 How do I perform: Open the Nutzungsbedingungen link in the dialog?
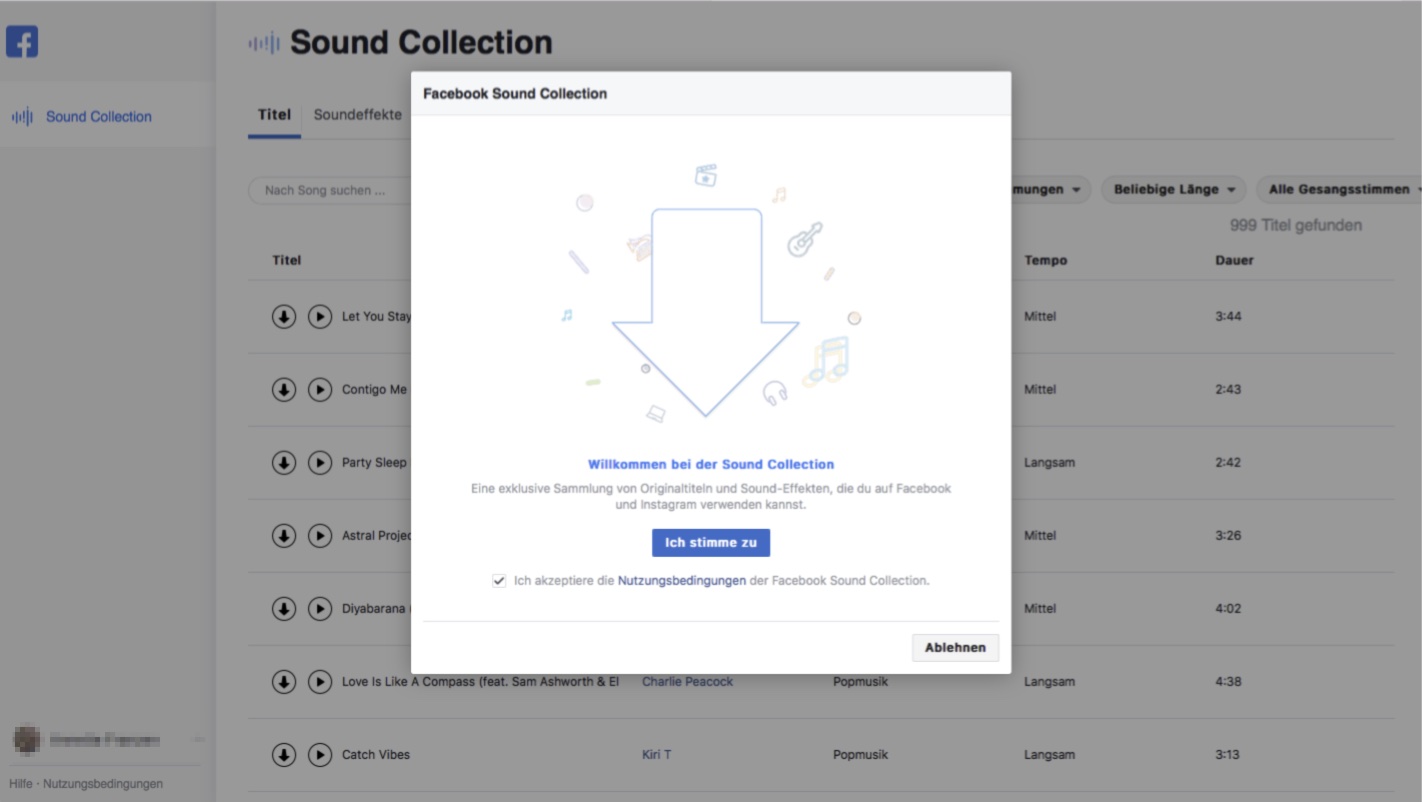tap(681, 580)
